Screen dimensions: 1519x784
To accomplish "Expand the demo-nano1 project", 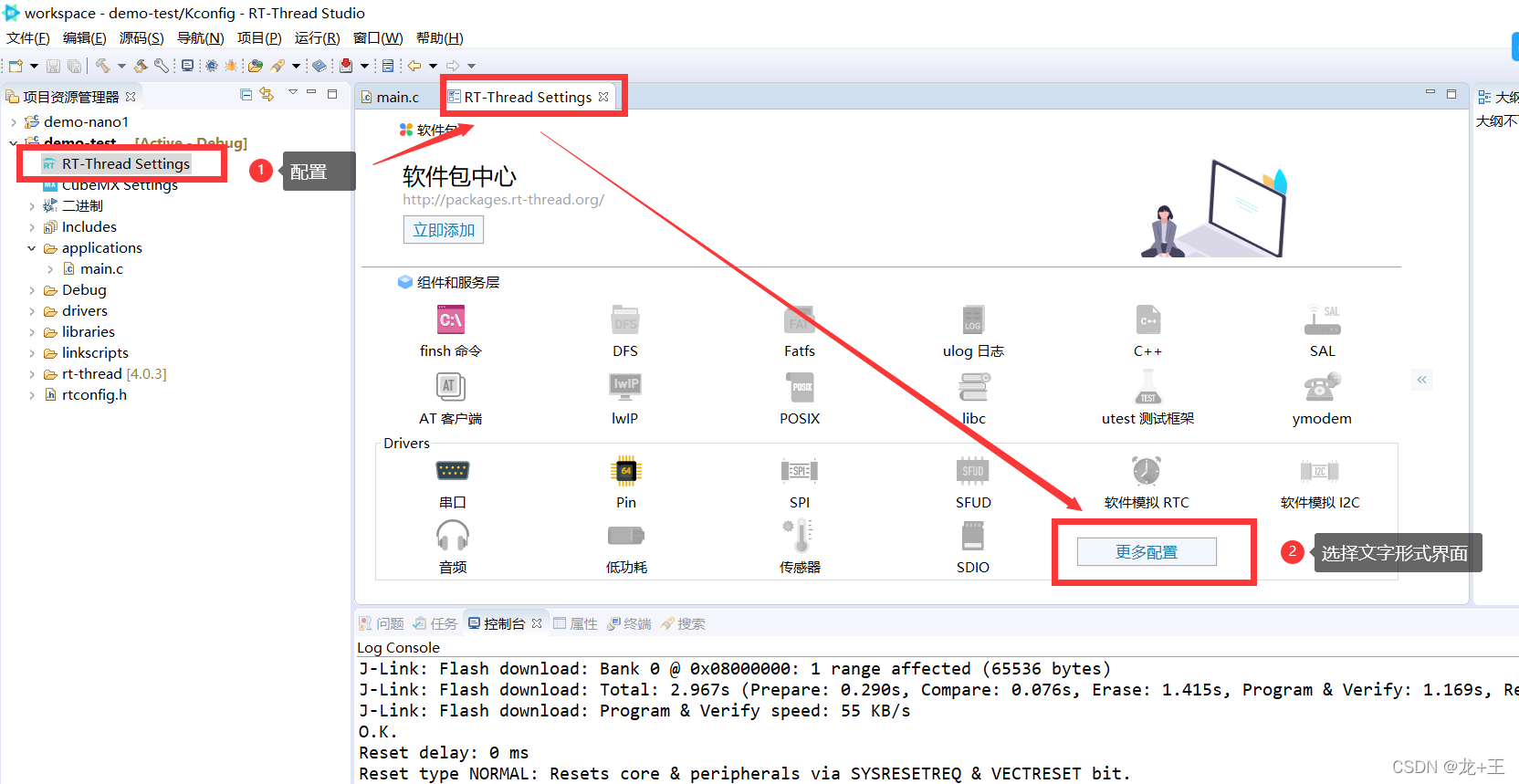I will pyautogui.click(x=14, y=121).
